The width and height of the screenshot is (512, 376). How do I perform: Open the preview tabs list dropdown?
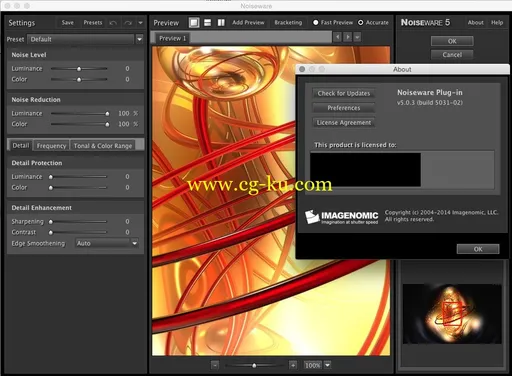(357, 37)
